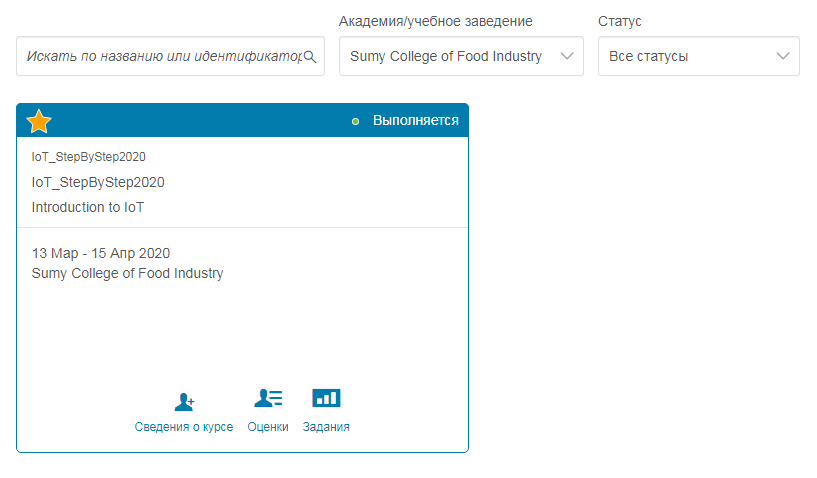Viewport: 817px width, 478px height.
Task: Click the course search input field
Action: coord(170,56)
